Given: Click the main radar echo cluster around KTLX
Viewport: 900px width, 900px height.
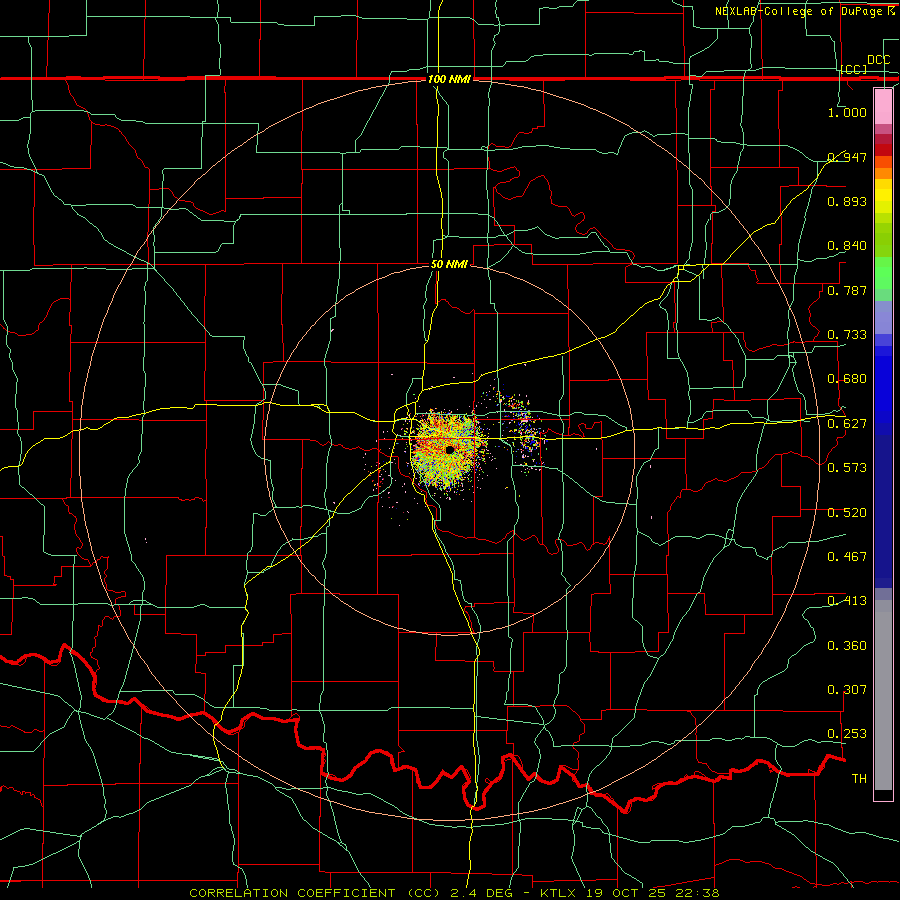Looking at the screenshot, I should click(x=448, y=451).
